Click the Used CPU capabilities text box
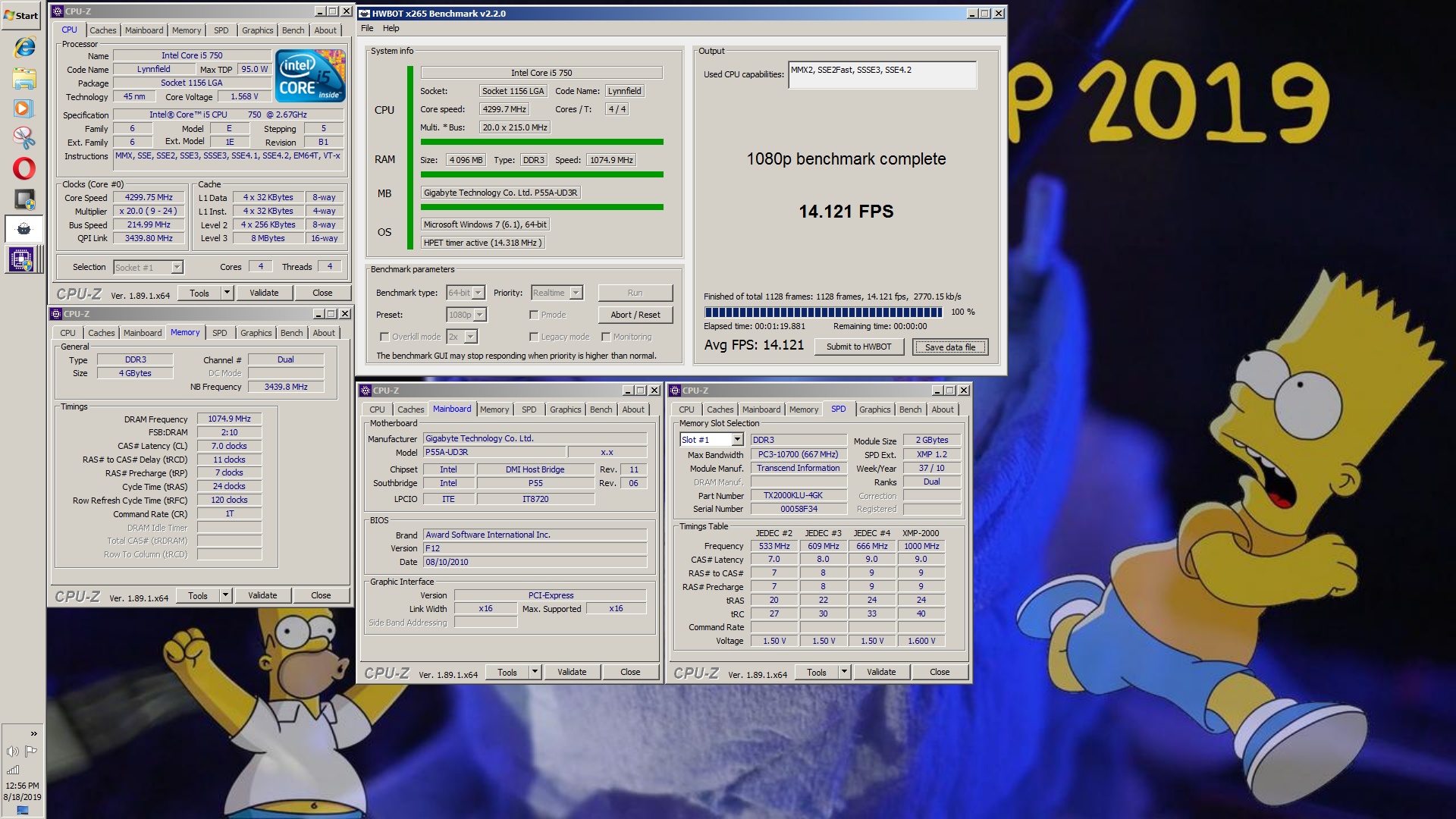Image resolution: width=1456 pixels, height=819 pixels. tap(883, 74)
